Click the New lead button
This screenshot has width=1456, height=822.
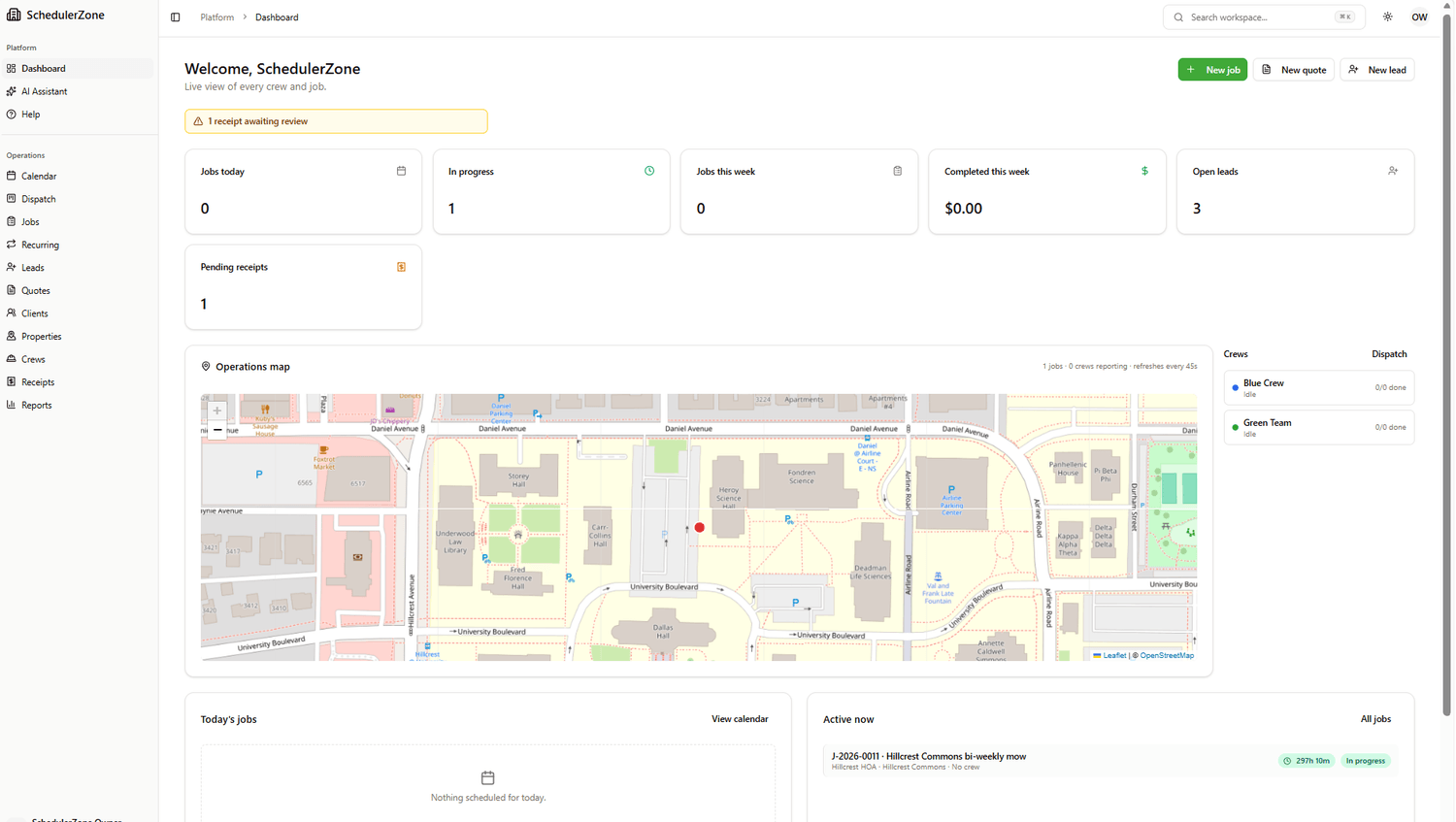(1377, 70)
